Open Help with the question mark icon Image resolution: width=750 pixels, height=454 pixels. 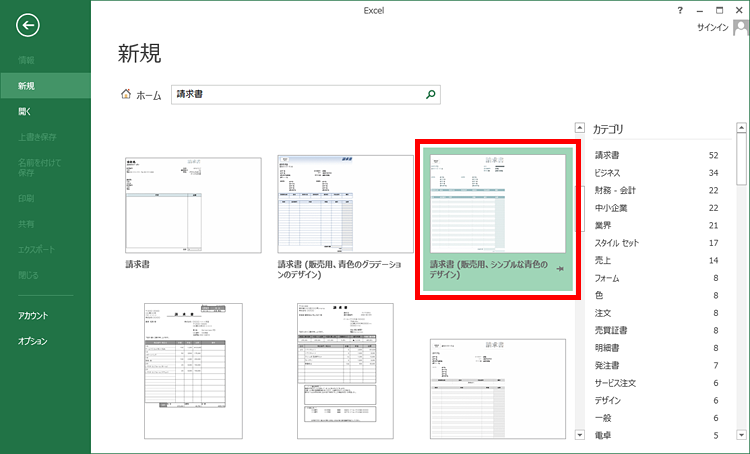pyautogui.click(x=680, y=11)
